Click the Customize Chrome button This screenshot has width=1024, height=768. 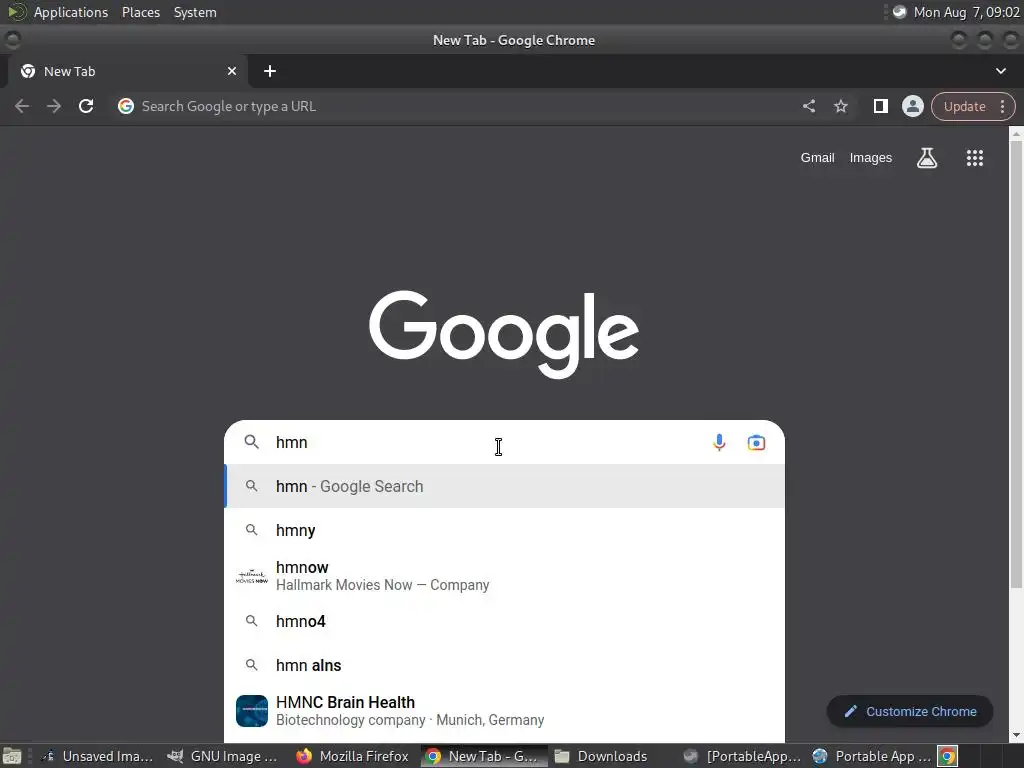(x=910, y=711)
